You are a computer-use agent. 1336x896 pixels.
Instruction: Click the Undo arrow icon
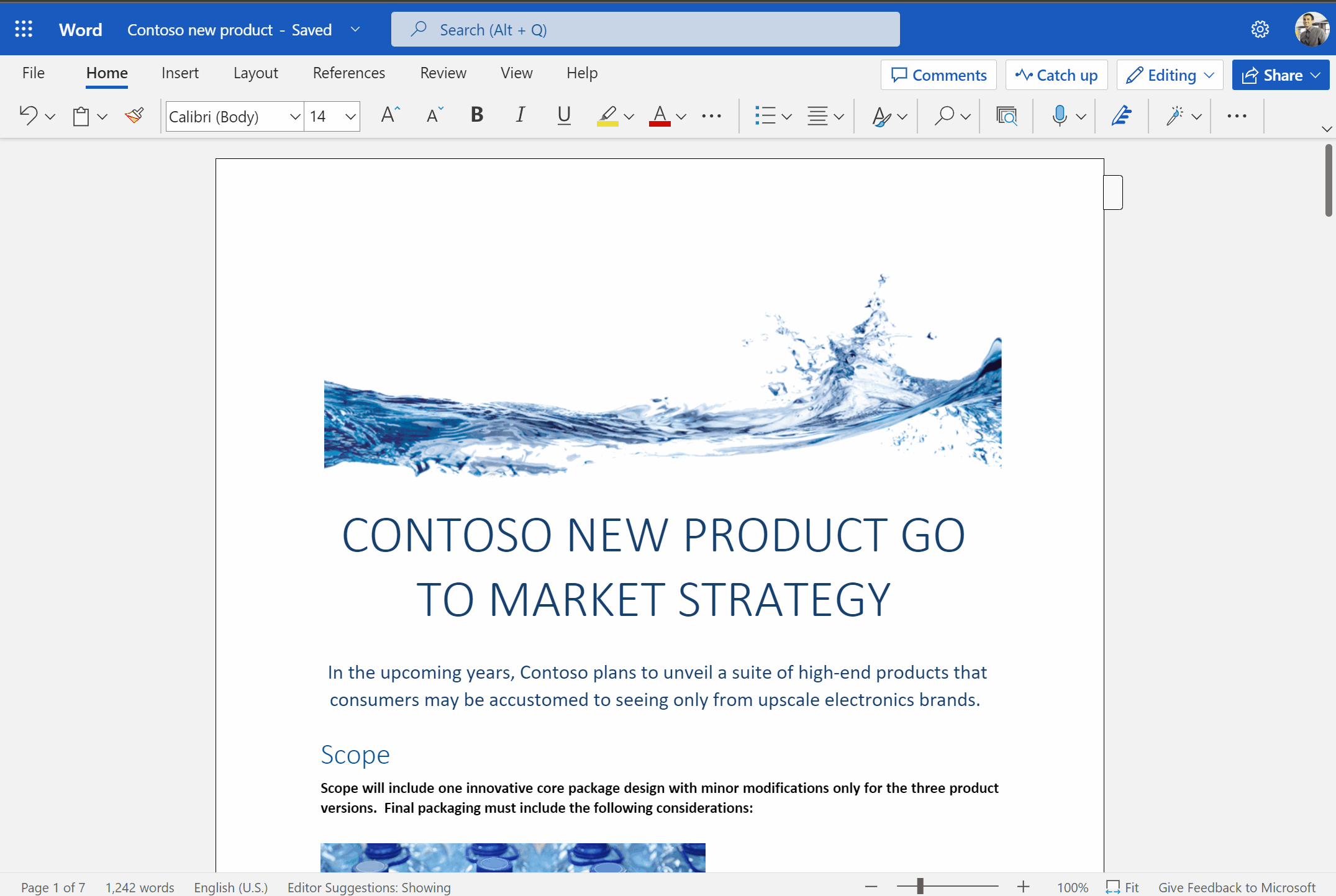click(x=29, y=115)
